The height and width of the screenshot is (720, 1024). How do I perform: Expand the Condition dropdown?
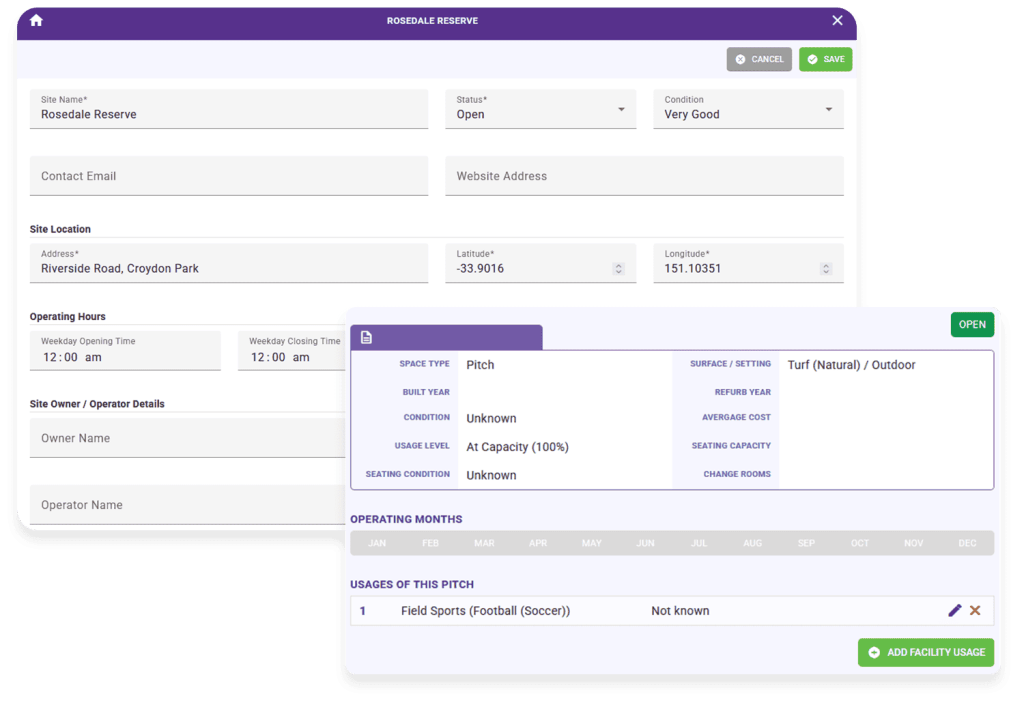[x=748, y=109]
